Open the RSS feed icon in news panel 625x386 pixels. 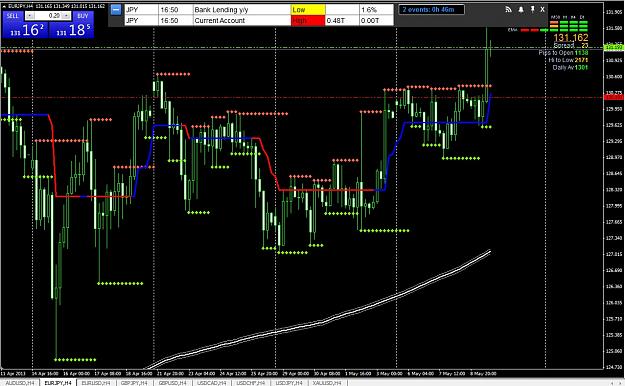pos(508,9)
